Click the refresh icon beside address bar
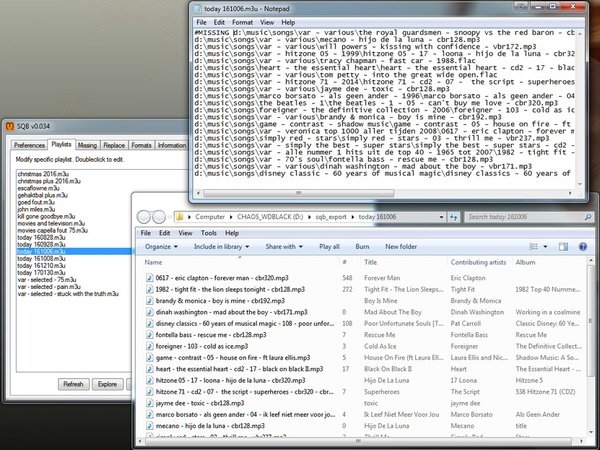Viewport: 600px width, 450px height. pos(453,217)
